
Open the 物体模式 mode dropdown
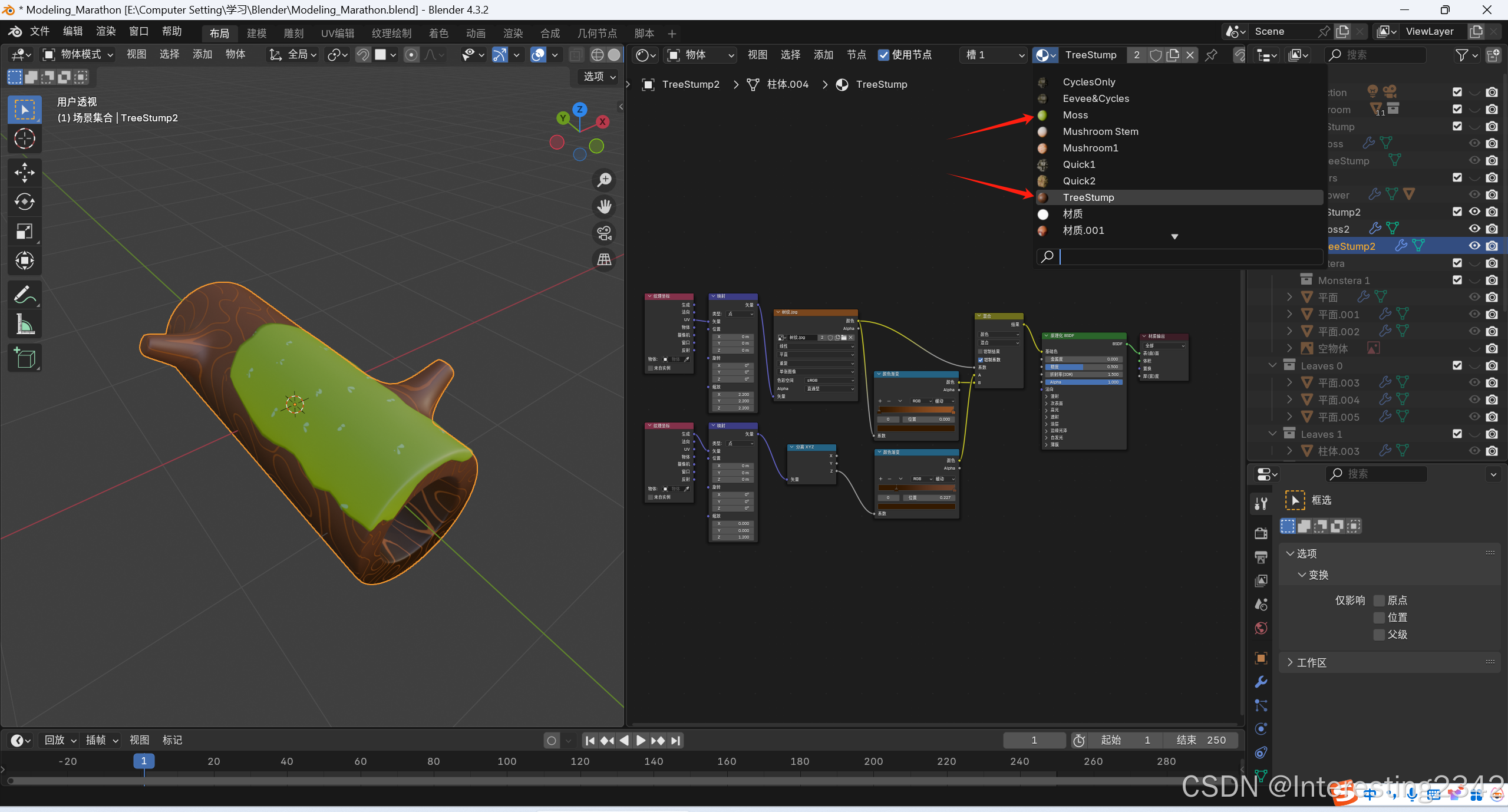click(78, 55)
